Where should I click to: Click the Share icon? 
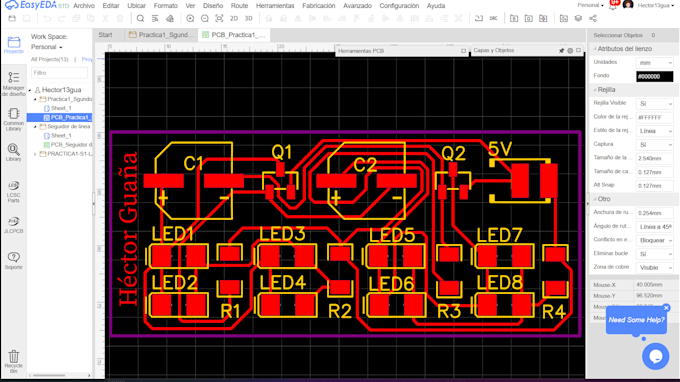pyautogui.click(x=593, y=19)
